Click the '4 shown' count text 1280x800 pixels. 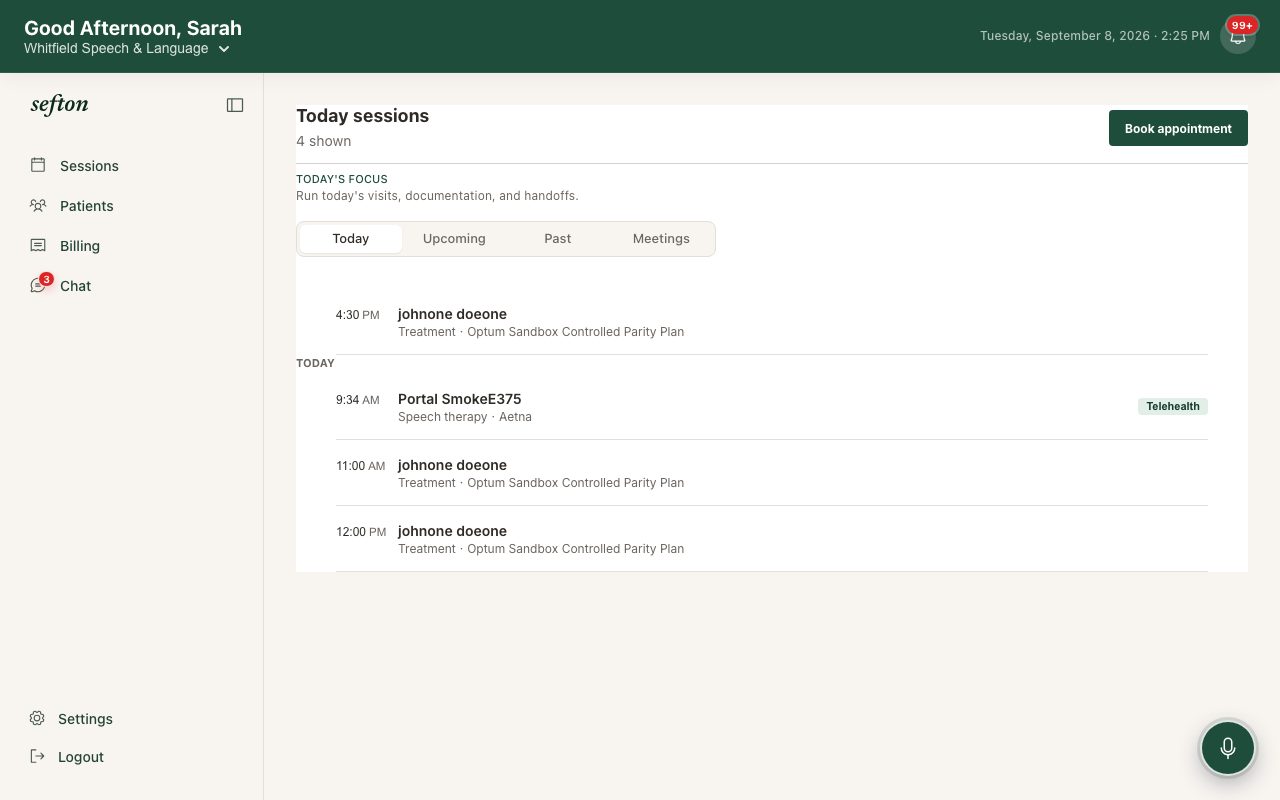click(x=324, y=141)
